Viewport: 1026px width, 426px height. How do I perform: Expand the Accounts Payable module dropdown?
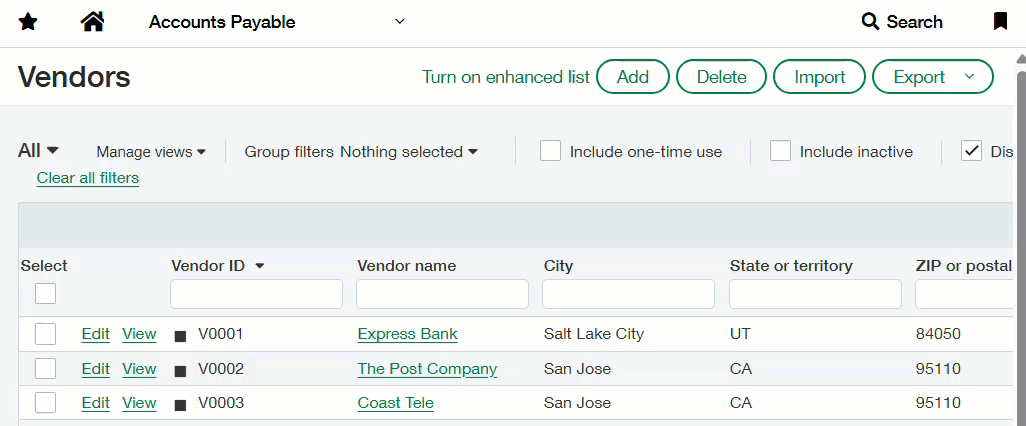tap(400, 22)
